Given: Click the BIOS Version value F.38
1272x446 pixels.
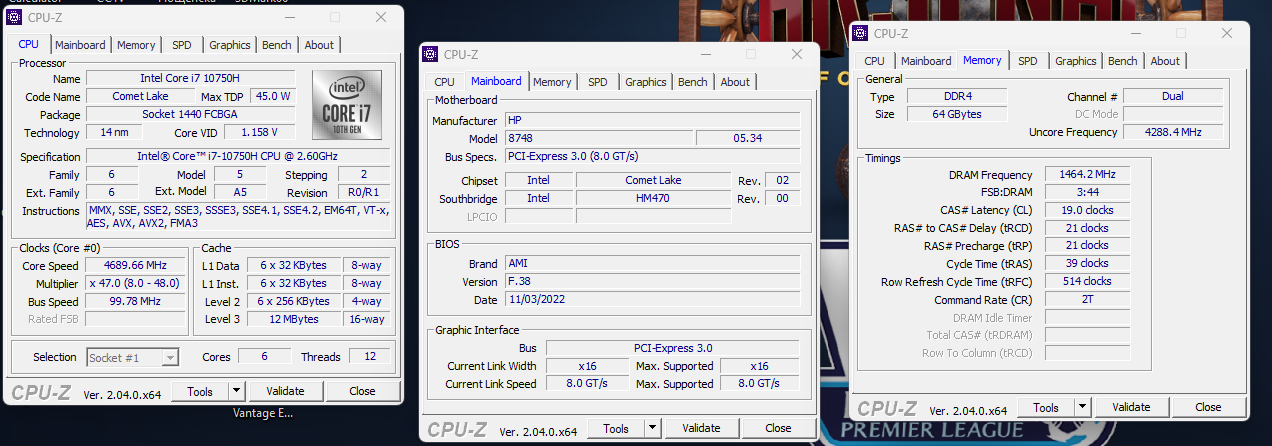Looking at the screenshot, I should click(x=652, y=282).
